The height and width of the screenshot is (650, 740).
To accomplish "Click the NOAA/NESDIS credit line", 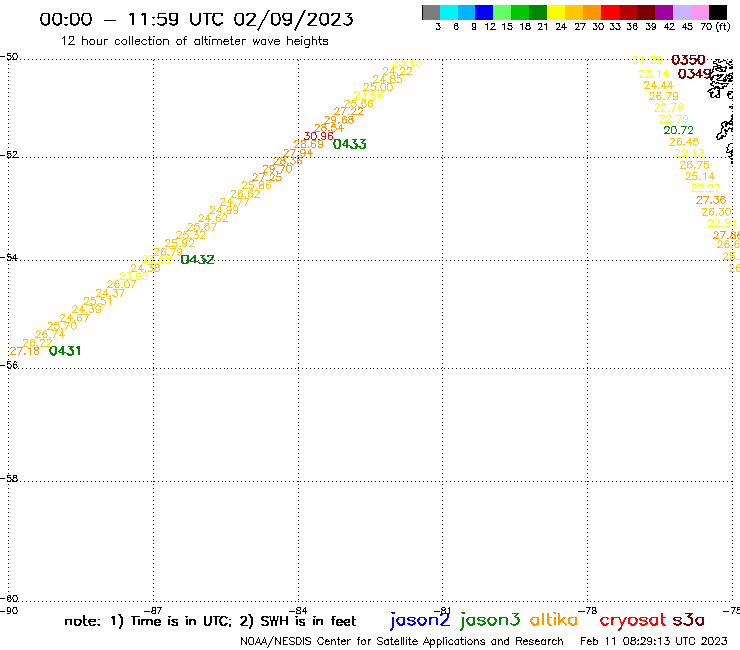I will pos(402,641).
